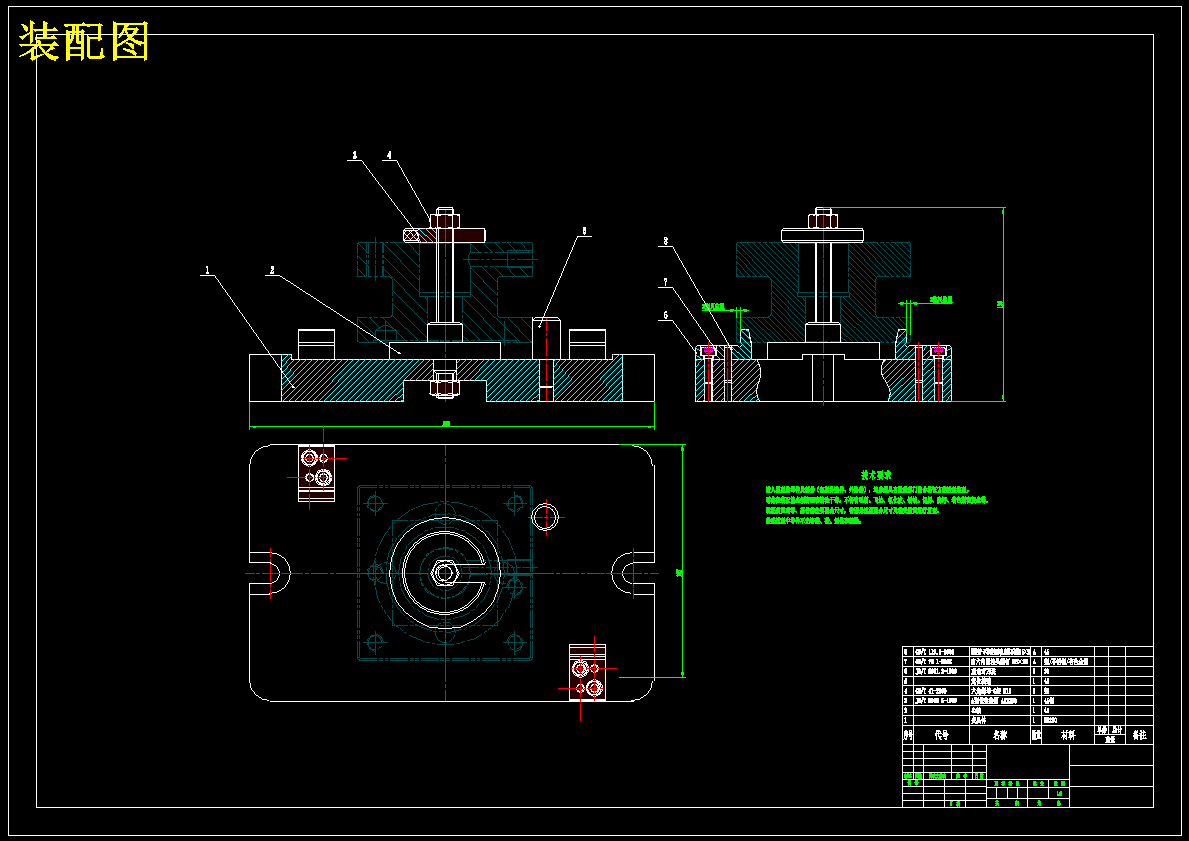
Task: Click part balloon number 8
Action: (x=665, y=241)
